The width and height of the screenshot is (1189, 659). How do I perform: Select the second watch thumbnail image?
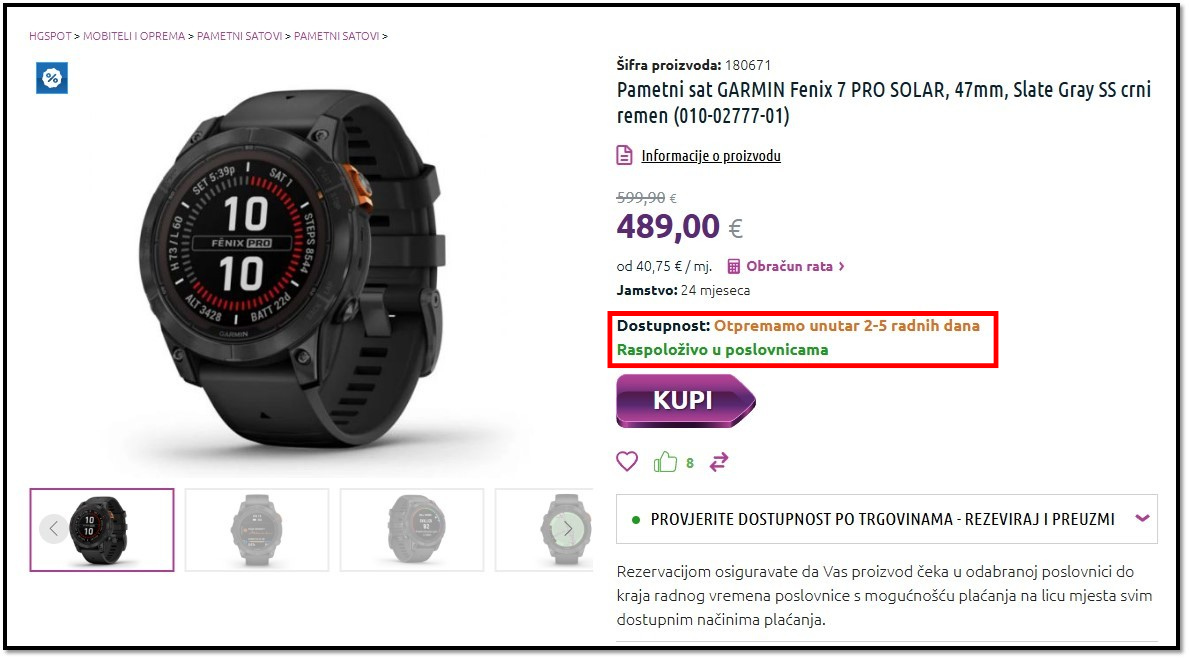point(257,529)
